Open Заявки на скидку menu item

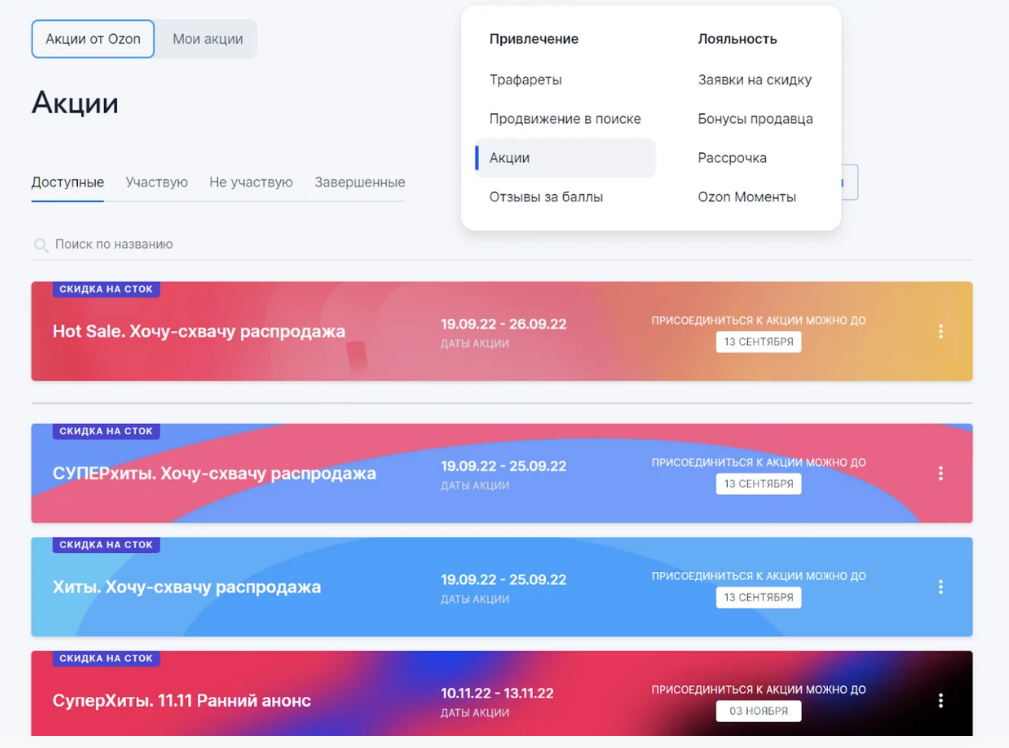coord(754,79)
